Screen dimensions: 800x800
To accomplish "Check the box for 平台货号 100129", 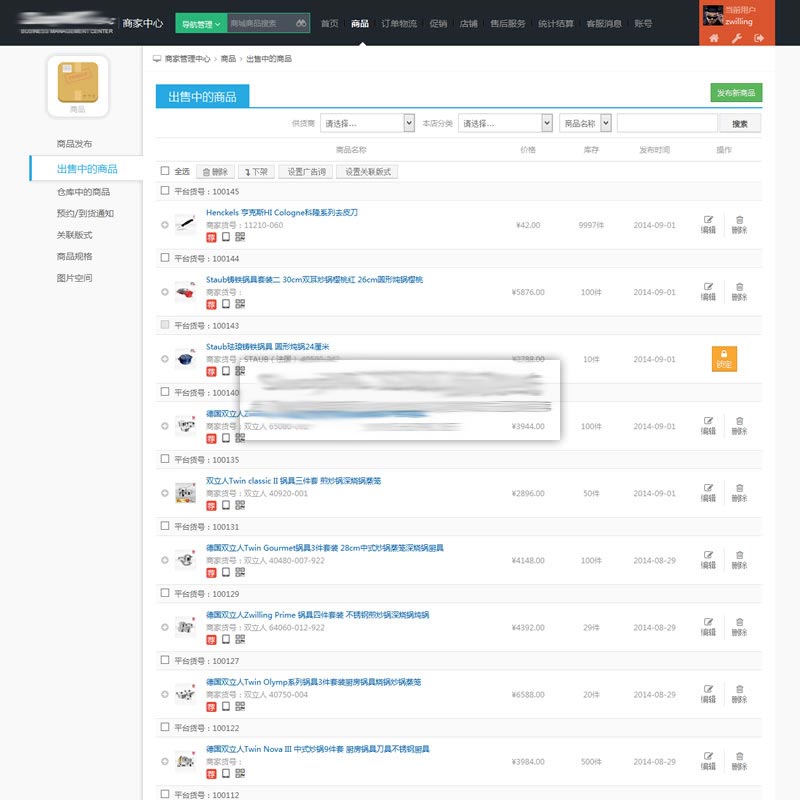I will (x=165, y=593).
